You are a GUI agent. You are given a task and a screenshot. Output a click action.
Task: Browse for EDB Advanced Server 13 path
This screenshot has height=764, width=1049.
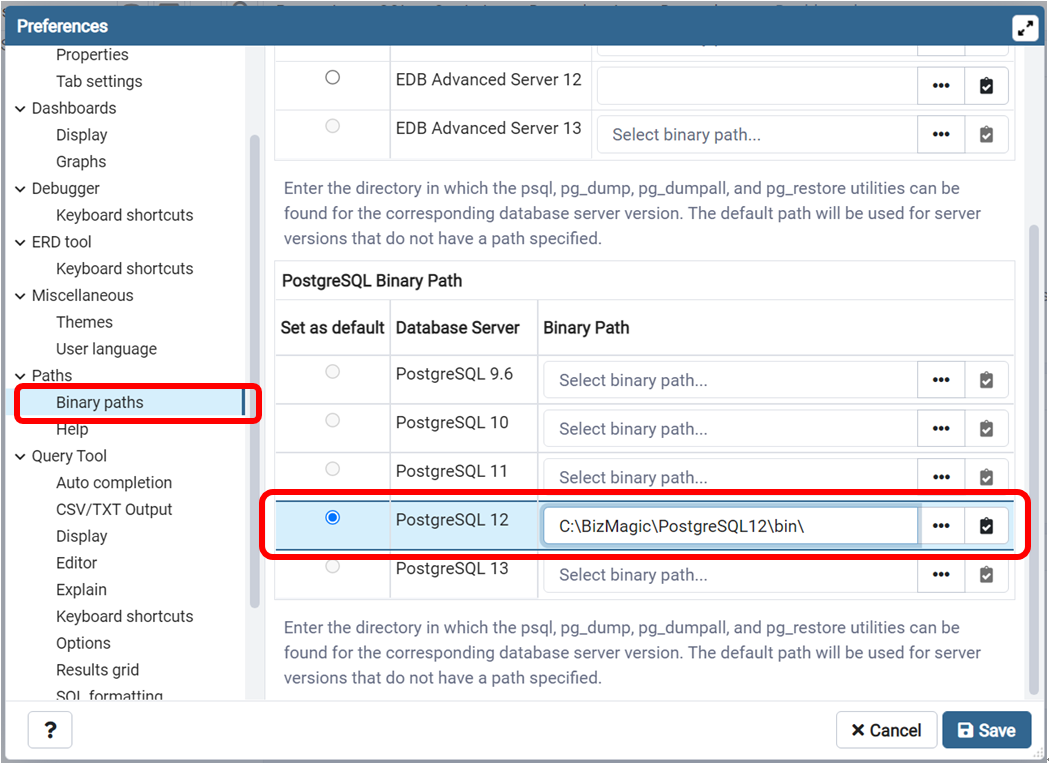(x=941, y=134)
